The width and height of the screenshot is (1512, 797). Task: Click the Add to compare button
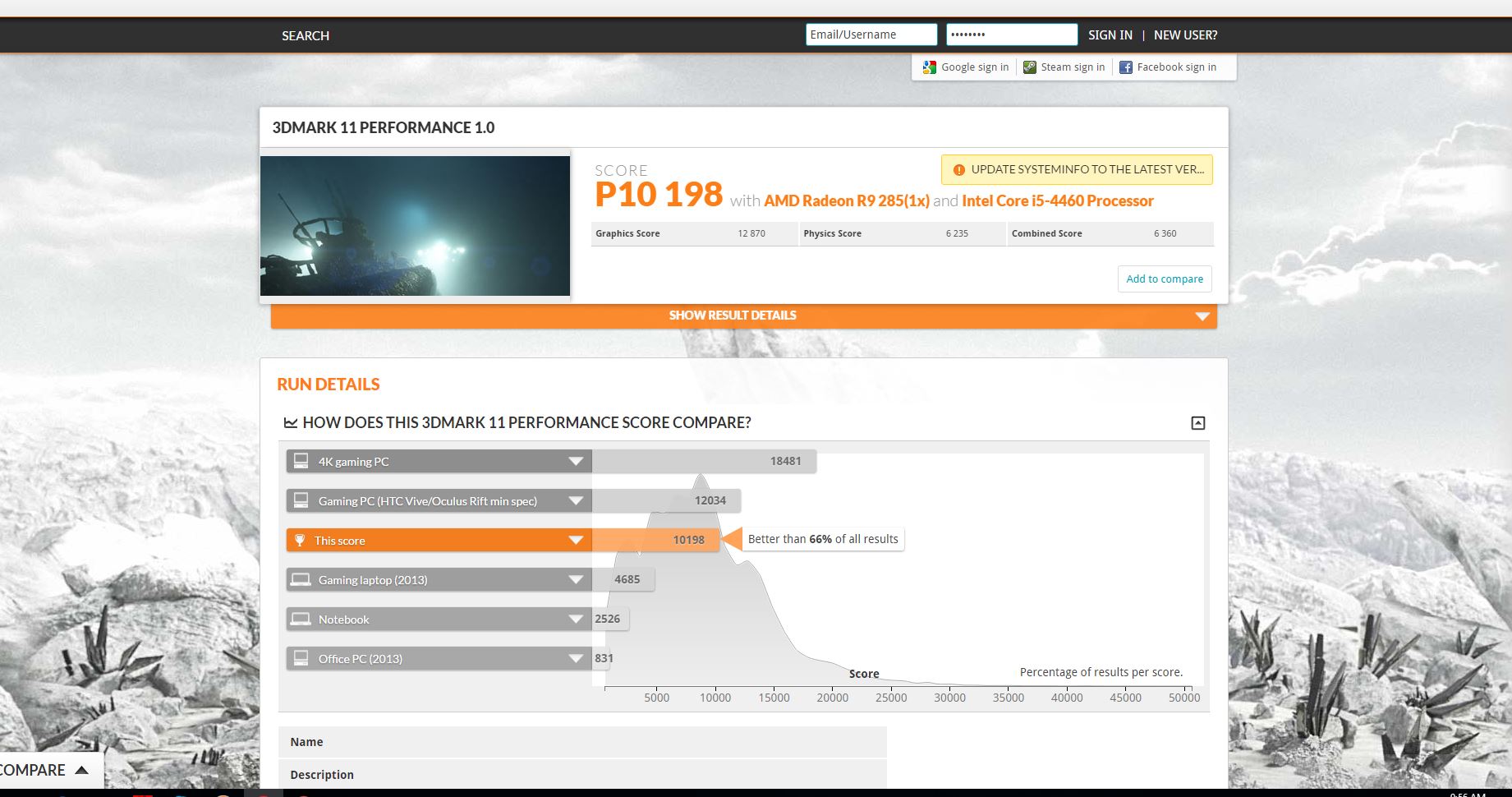click(1165, 279)
